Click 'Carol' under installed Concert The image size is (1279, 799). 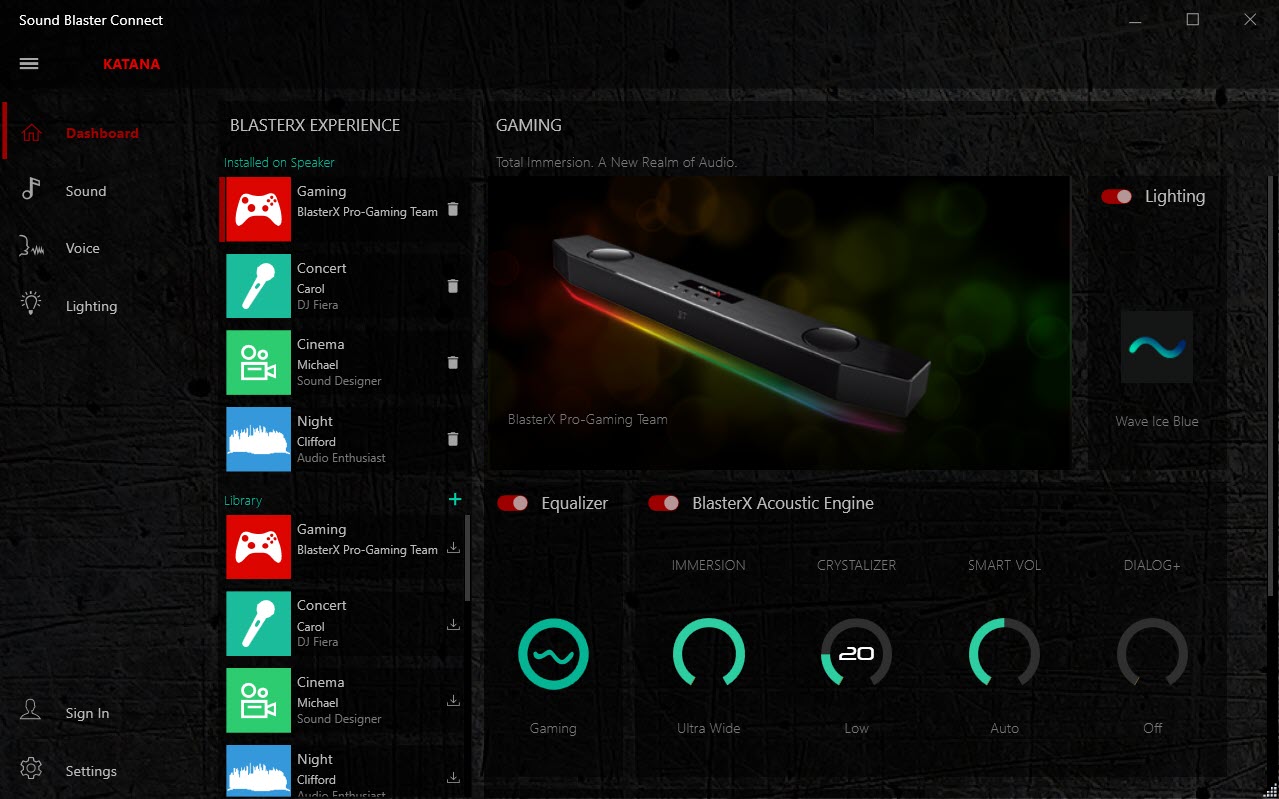[x=311, y=288]
